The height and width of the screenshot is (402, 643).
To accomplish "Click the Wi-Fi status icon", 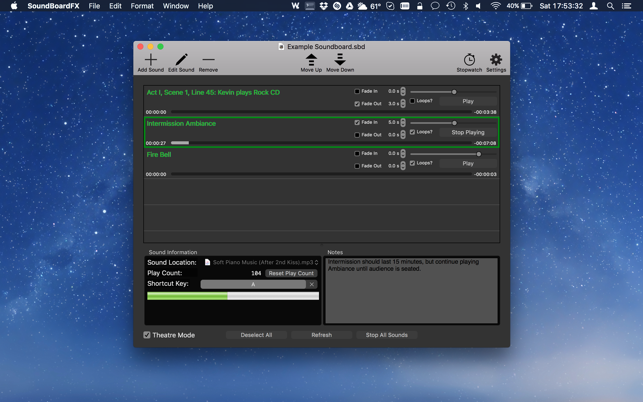I will 495,6.
